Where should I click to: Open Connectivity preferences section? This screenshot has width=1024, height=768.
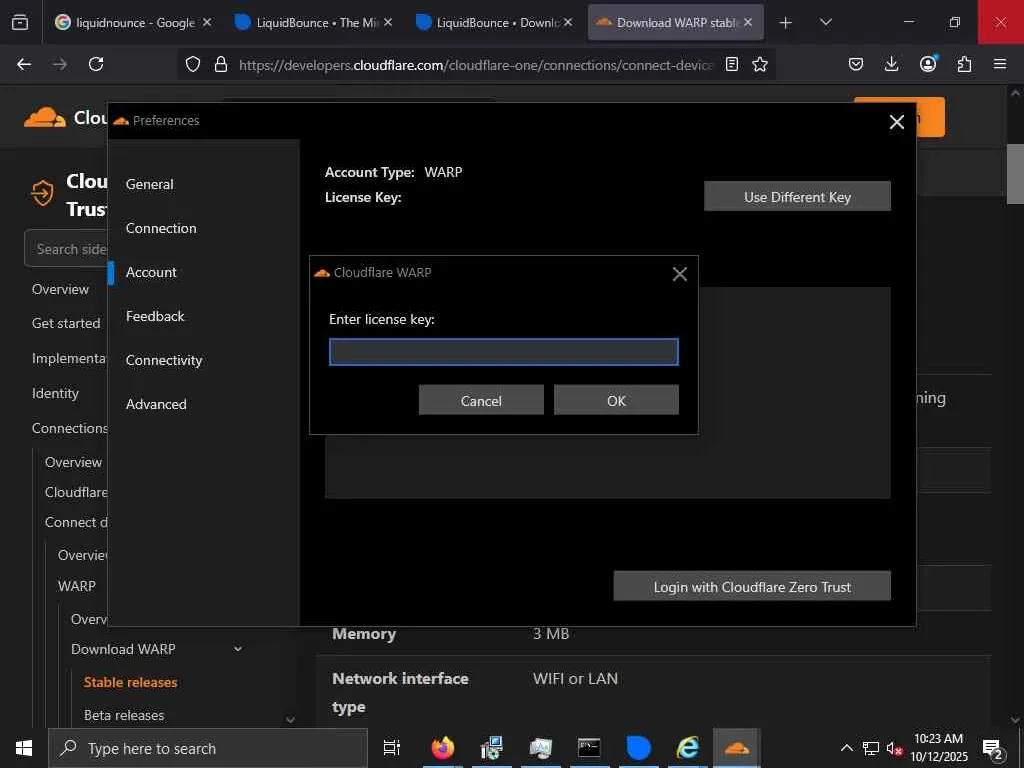[x=164, y=360]
